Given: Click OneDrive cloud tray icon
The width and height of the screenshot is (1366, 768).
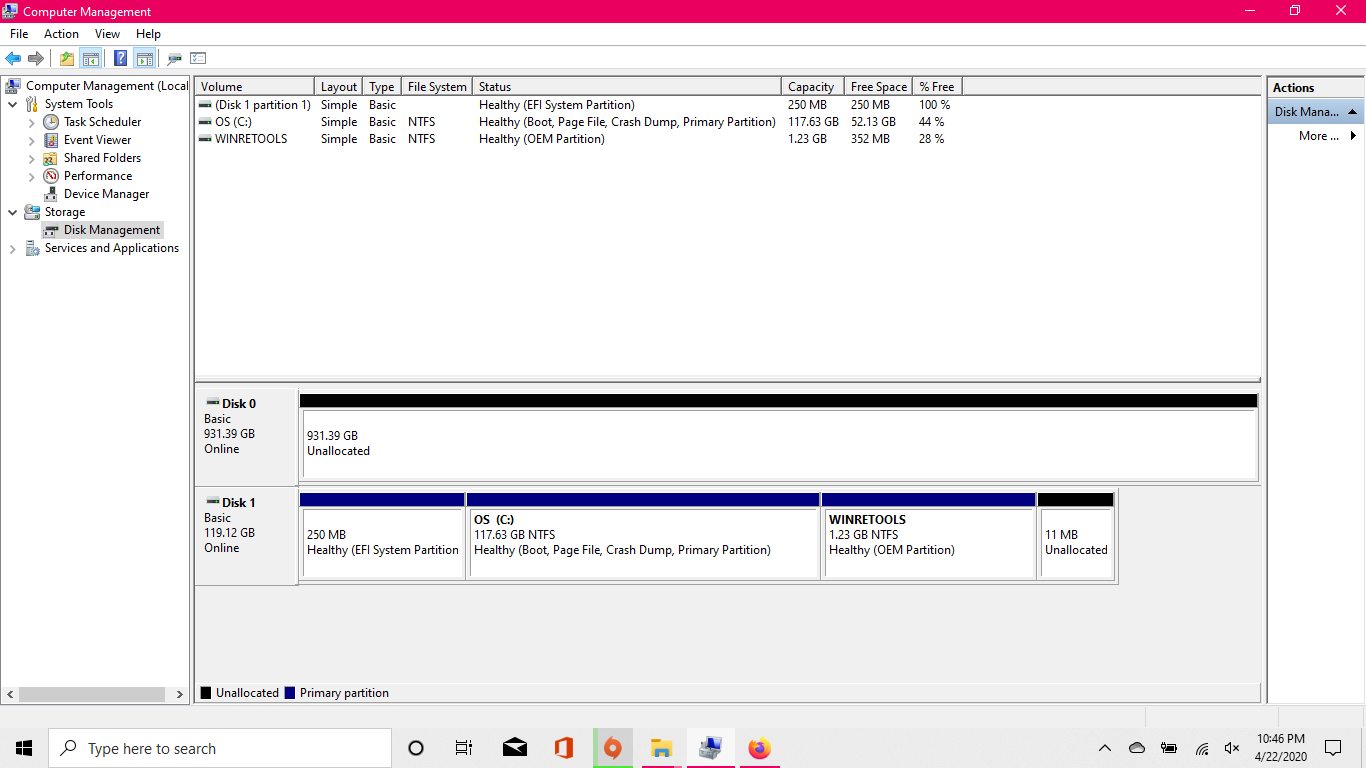Looking at the screenshot, I should point(1137,748).
